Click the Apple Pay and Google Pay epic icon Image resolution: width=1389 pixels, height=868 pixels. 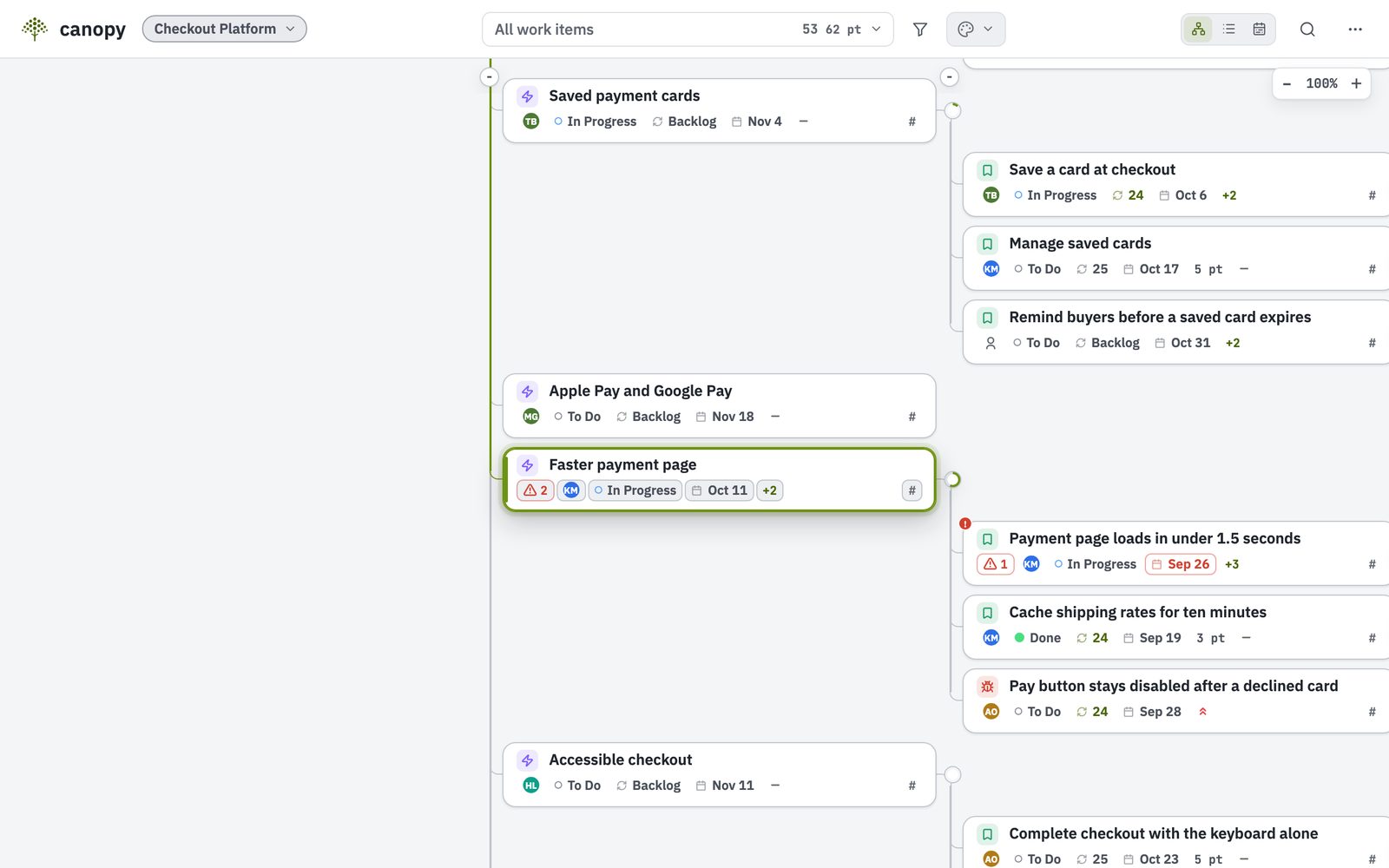pyautogui.click(x=527, y=391)
